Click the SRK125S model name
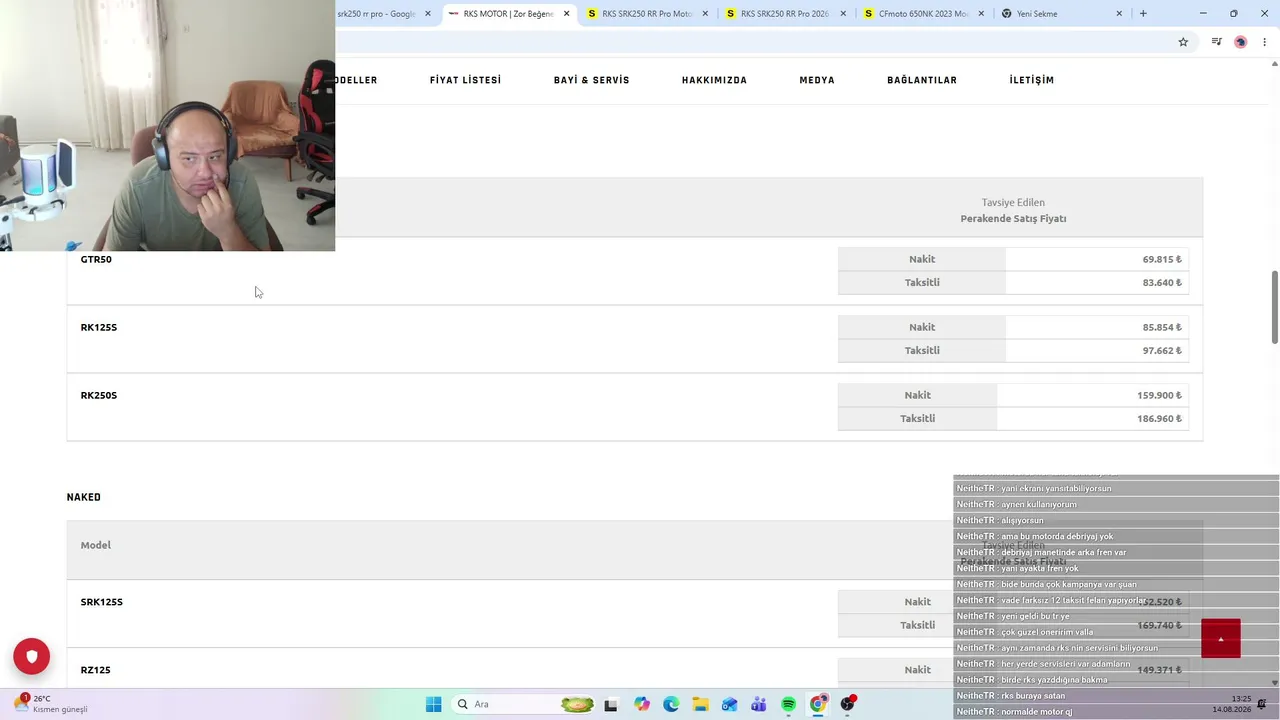Screen dimensions: 1280x720 (x=102, y=602)
